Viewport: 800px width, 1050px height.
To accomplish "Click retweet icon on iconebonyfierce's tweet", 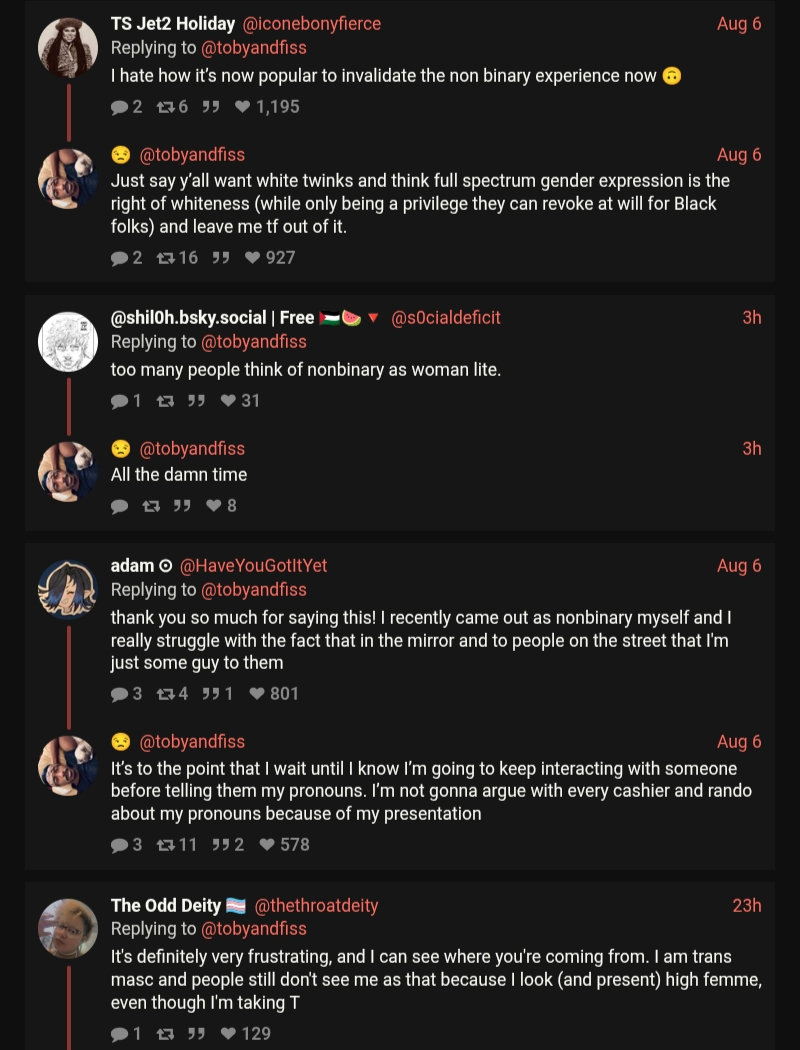I will pyautogui.click(x=165, y=107).
